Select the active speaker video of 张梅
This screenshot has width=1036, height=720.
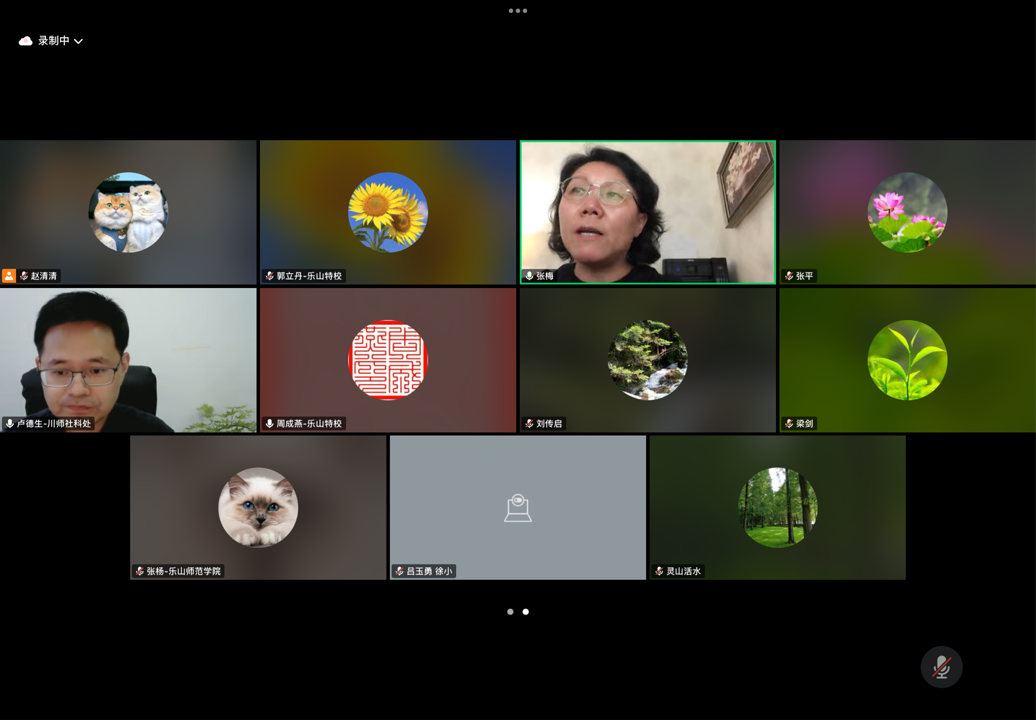(x=647, y=210)
